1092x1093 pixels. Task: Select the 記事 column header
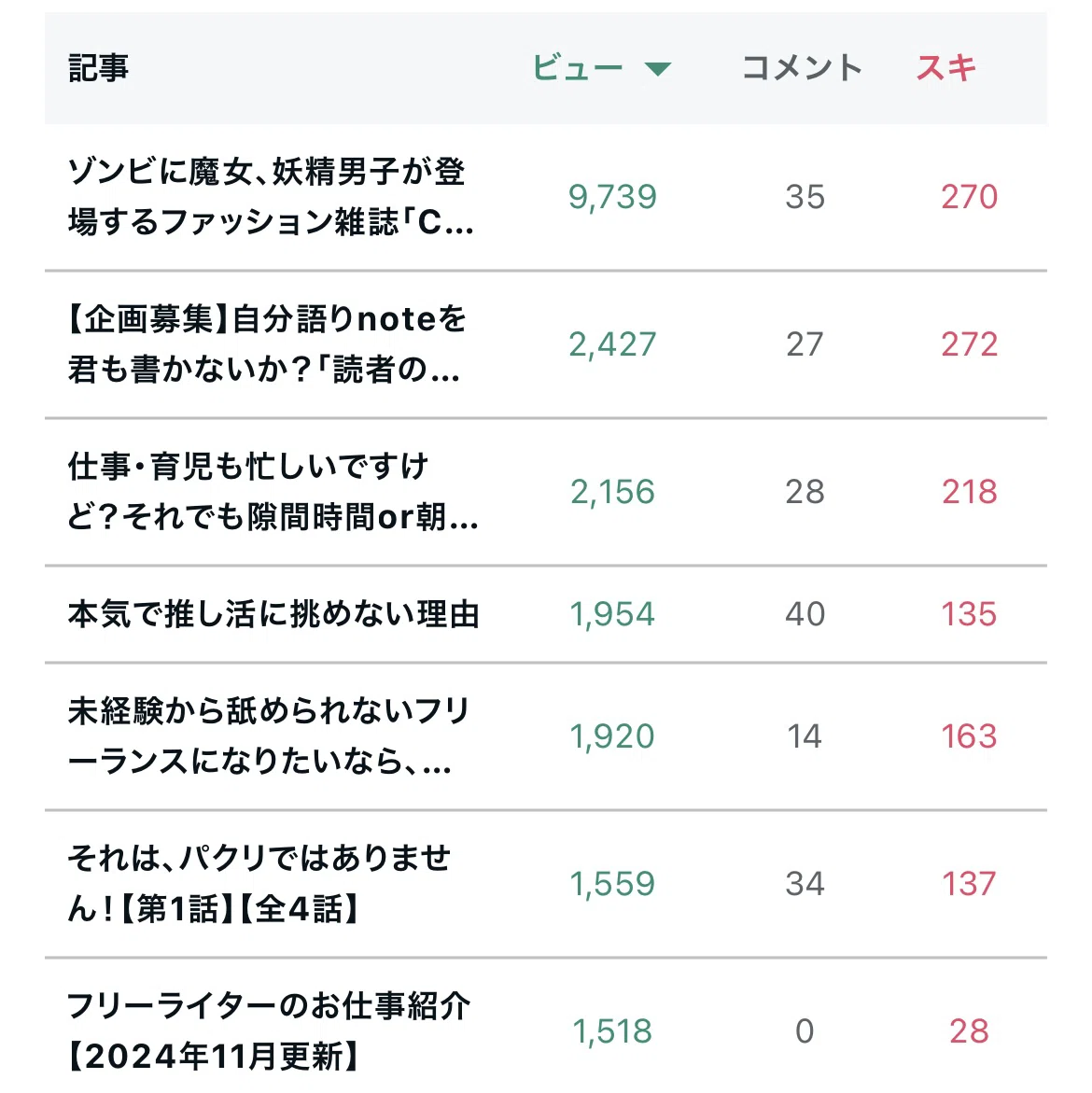98,67
